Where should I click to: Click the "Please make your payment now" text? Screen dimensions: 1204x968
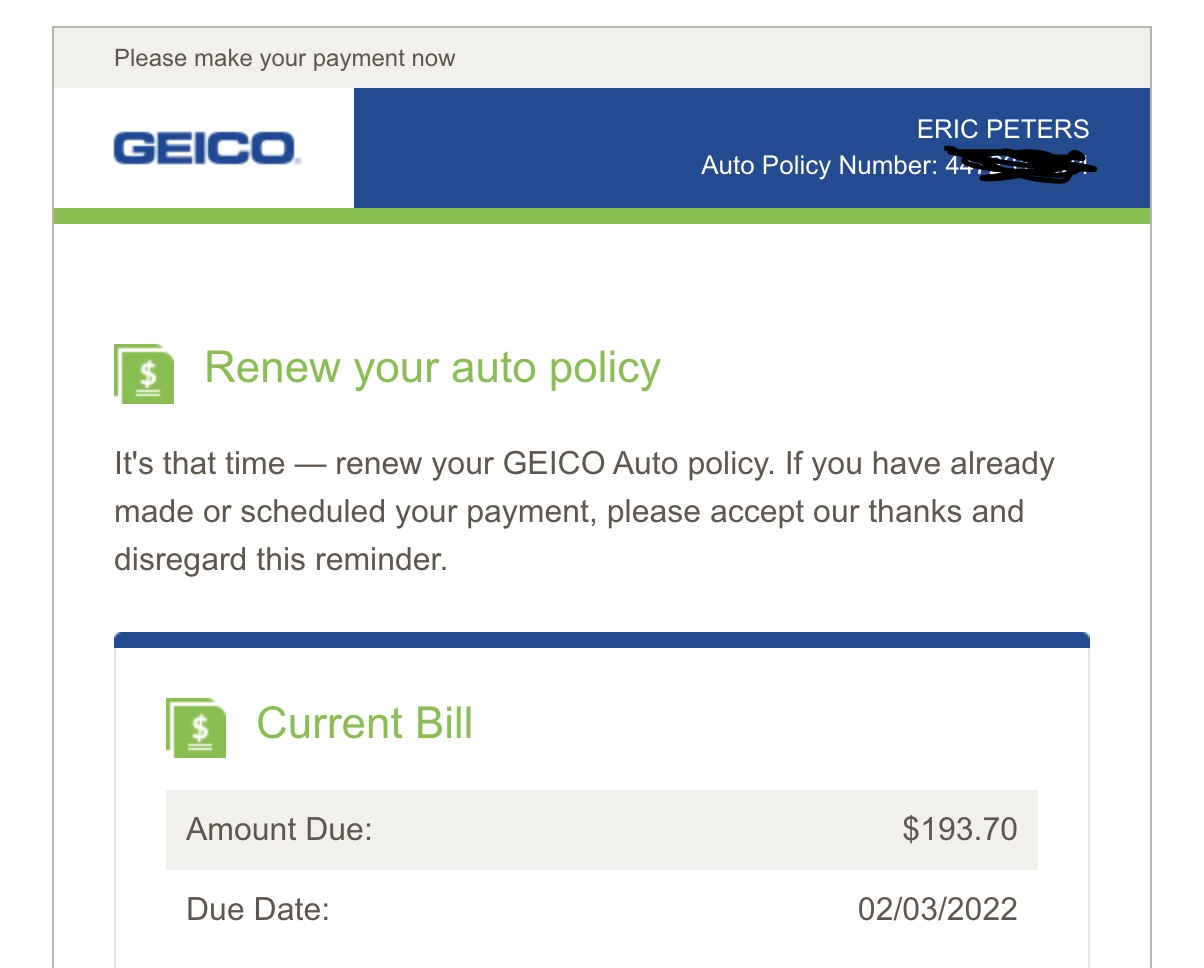284,58
